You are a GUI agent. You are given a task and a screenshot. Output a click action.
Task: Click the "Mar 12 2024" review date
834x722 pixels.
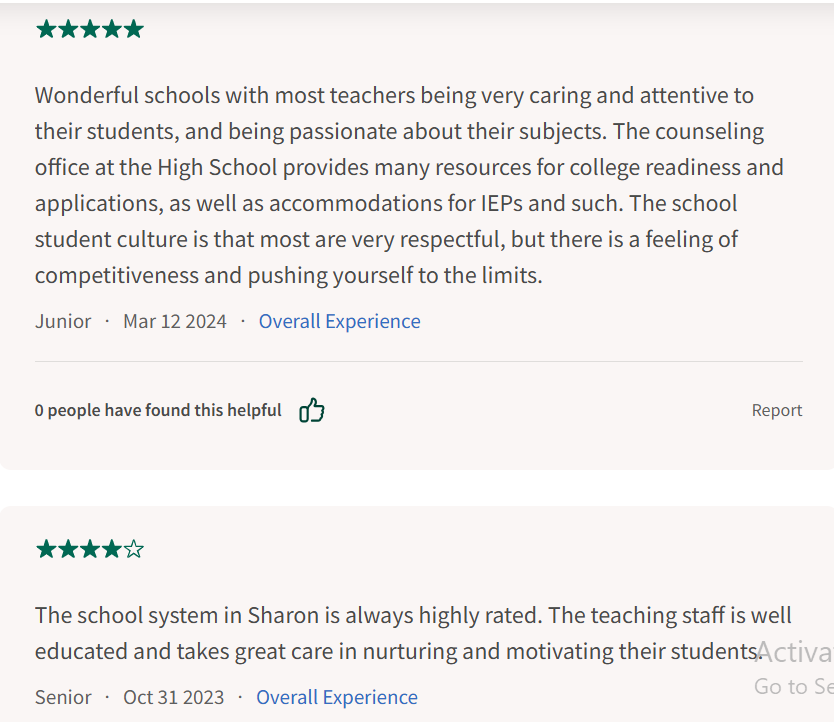[175, 321]
